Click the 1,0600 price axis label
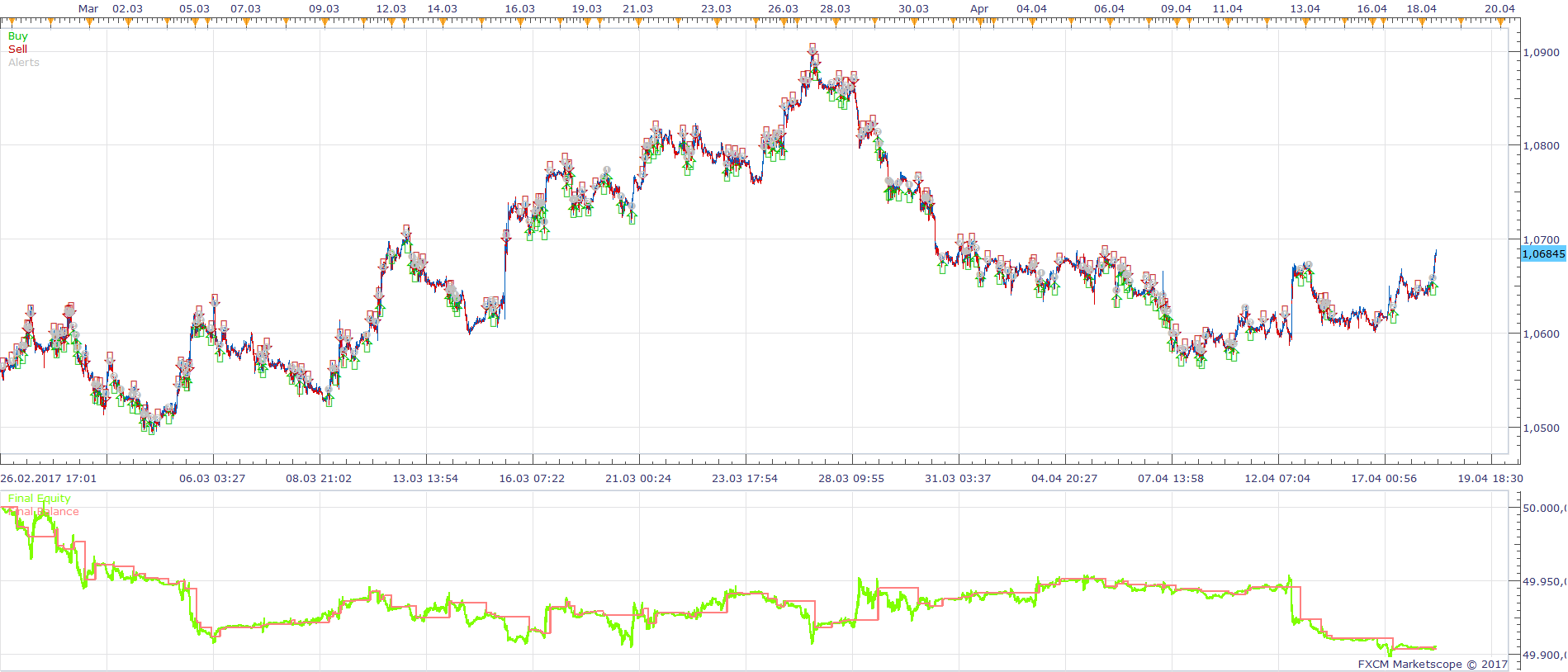 (x=1541, y=334)
